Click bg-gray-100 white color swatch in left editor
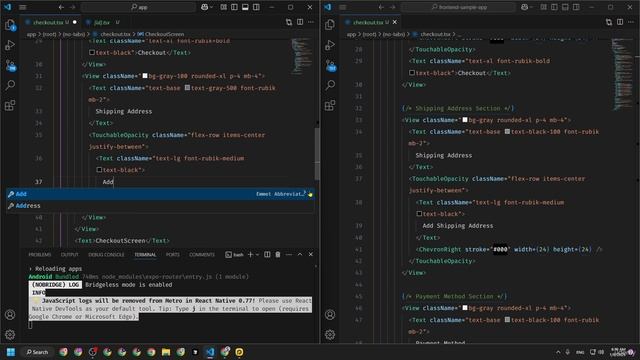The image size is (640, 360). [x=144, y=76]
